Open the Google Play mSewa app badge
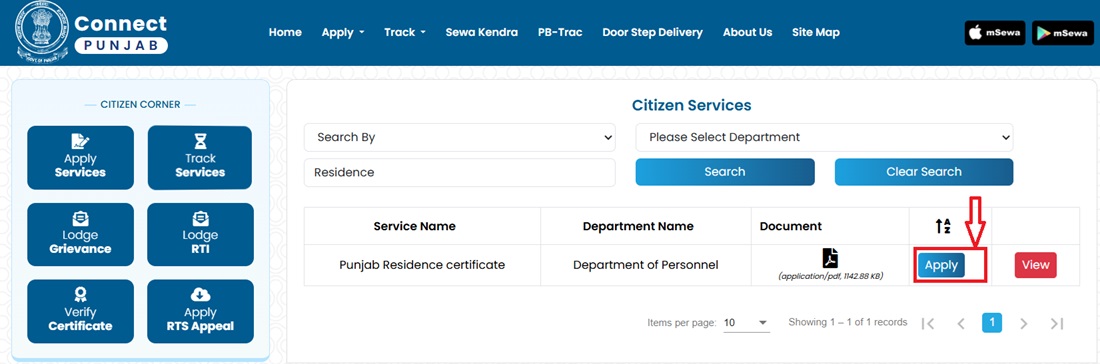Image resolution: width=1100 pixels, height=364 pixels. (x=1063, y=33)
